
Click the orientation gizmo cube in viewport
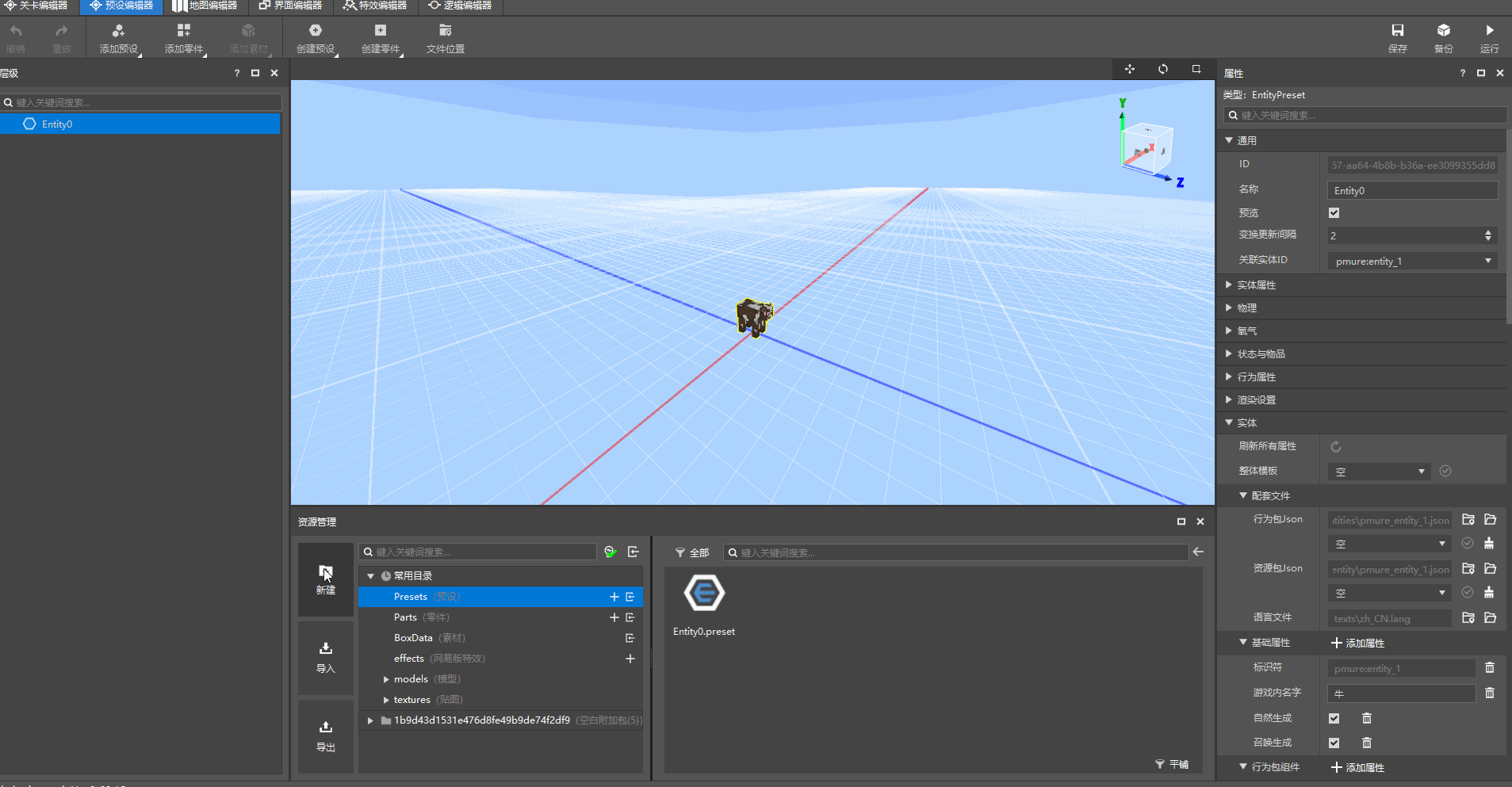(1146, 147)
